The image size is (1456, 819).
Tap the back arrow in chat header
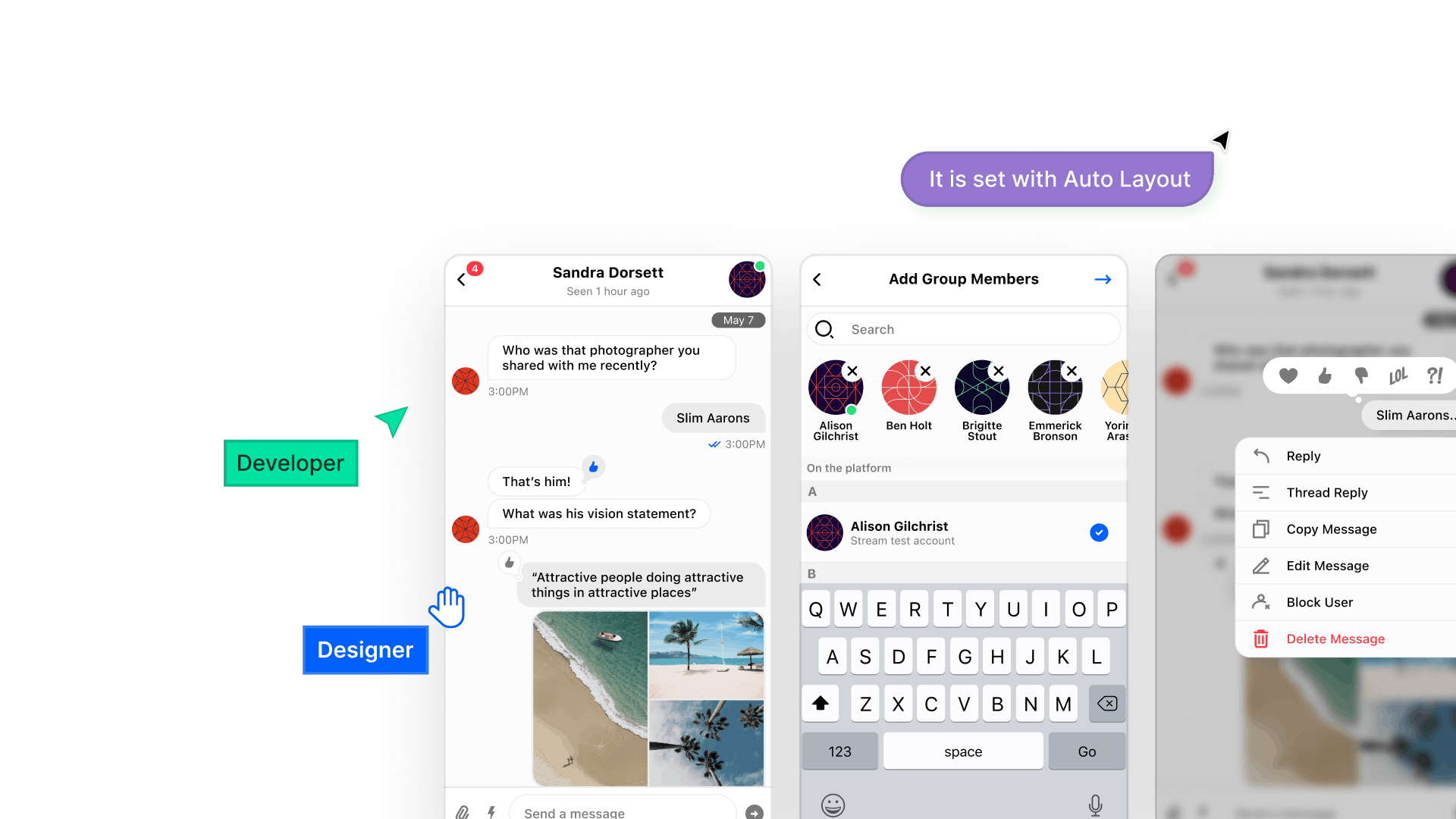click(463, 279)
